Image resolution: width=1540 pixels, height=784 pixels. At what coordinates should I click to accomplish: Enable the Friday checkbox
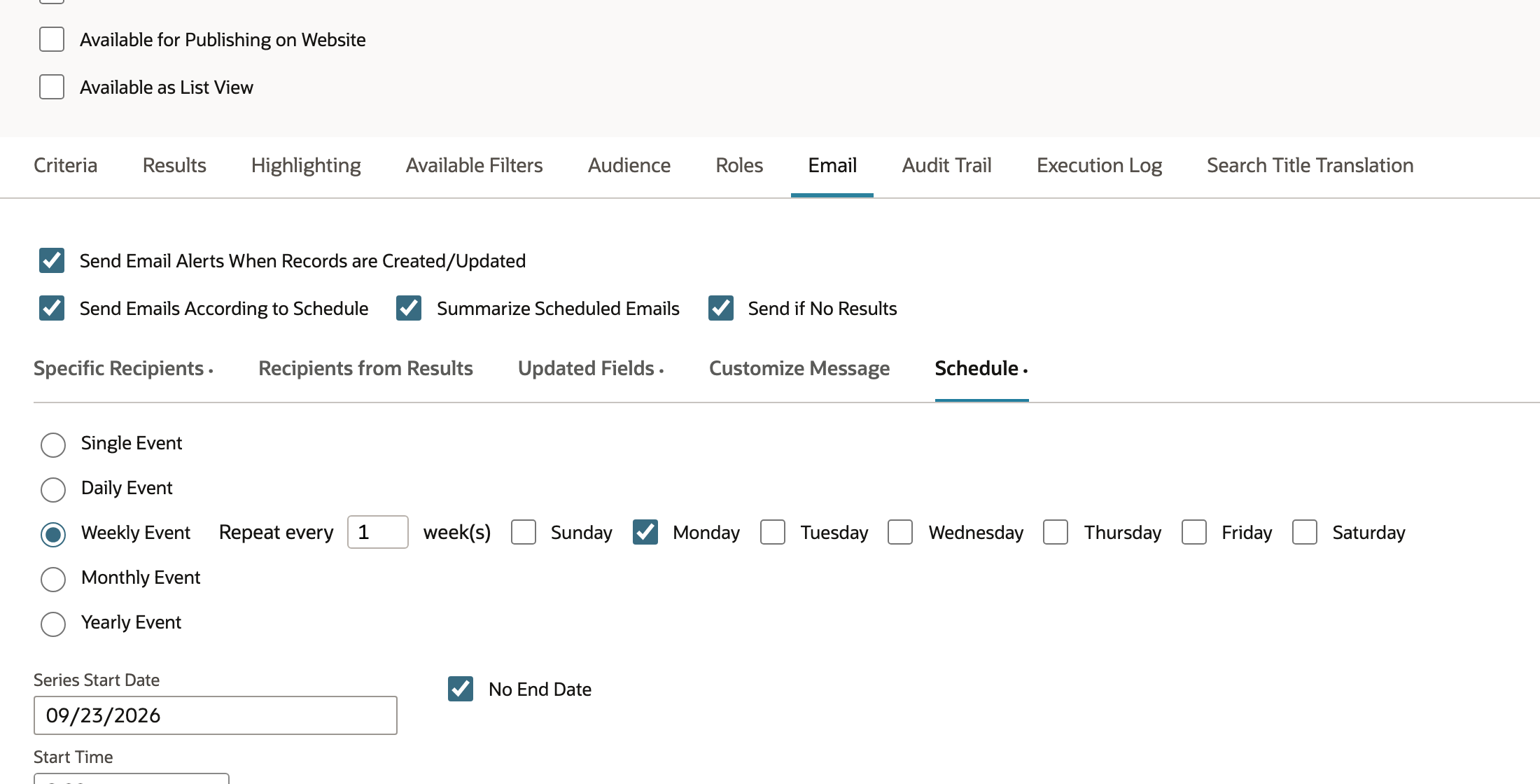(x=1194, y=532)
